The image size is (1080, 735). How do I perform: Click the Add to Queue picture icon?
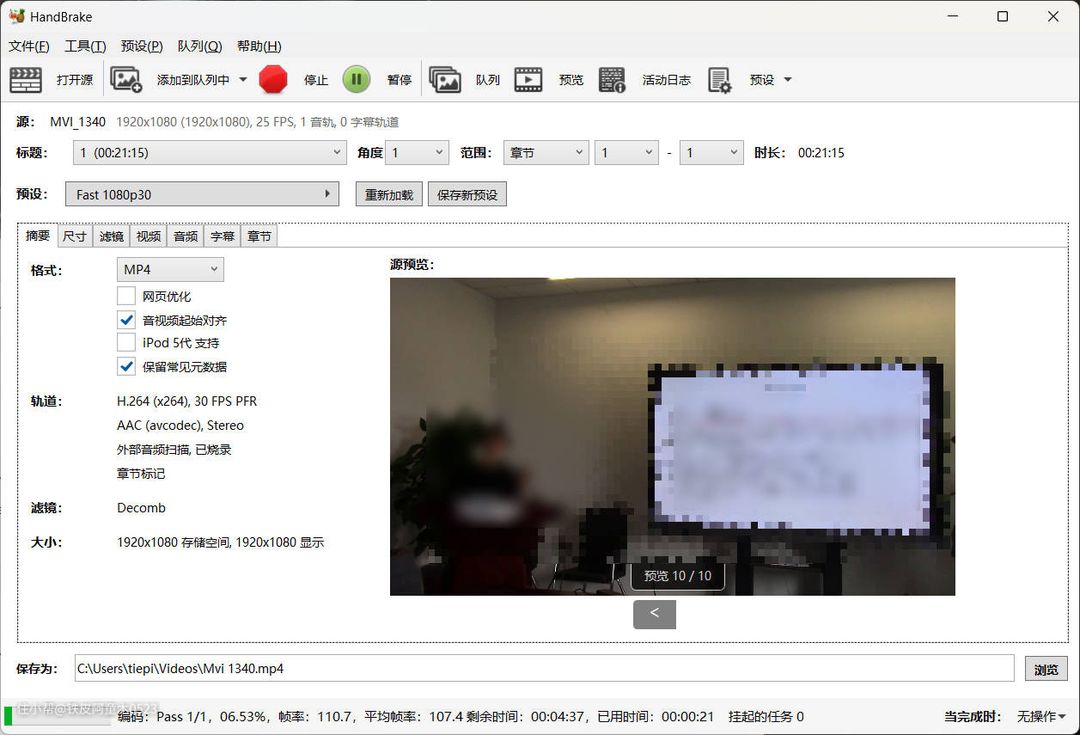pyautogui.click(x=126, y=80)
